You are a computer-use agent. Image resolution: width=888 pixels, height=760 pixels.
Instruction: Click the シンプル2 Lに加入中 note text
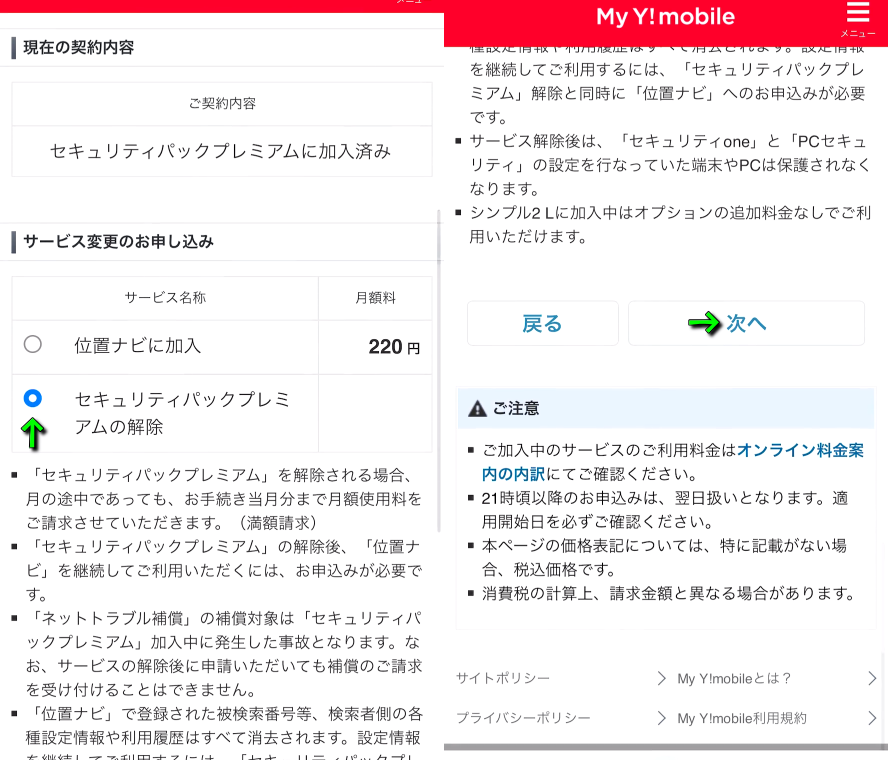(671, 224)
